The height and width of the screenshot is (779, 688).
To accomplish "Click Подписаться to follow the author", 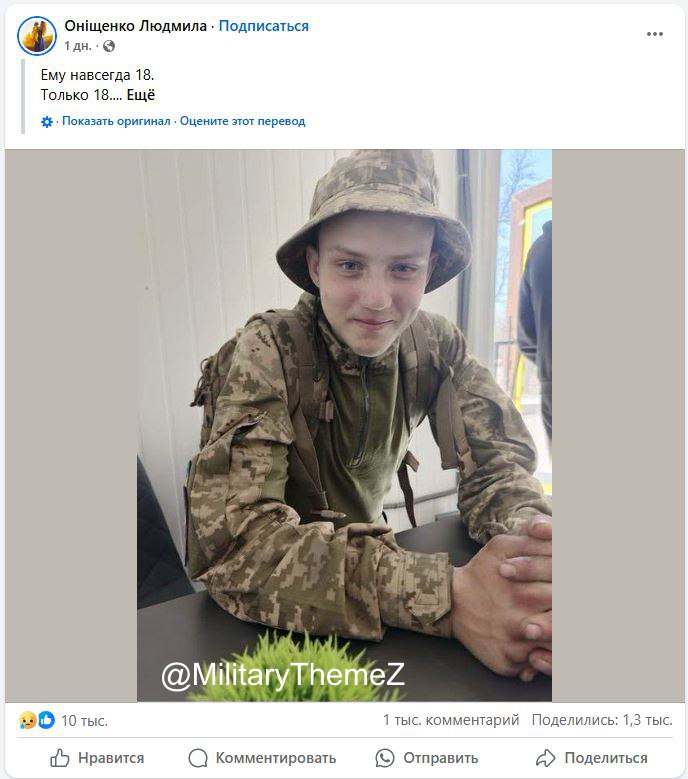I will 264,26.
